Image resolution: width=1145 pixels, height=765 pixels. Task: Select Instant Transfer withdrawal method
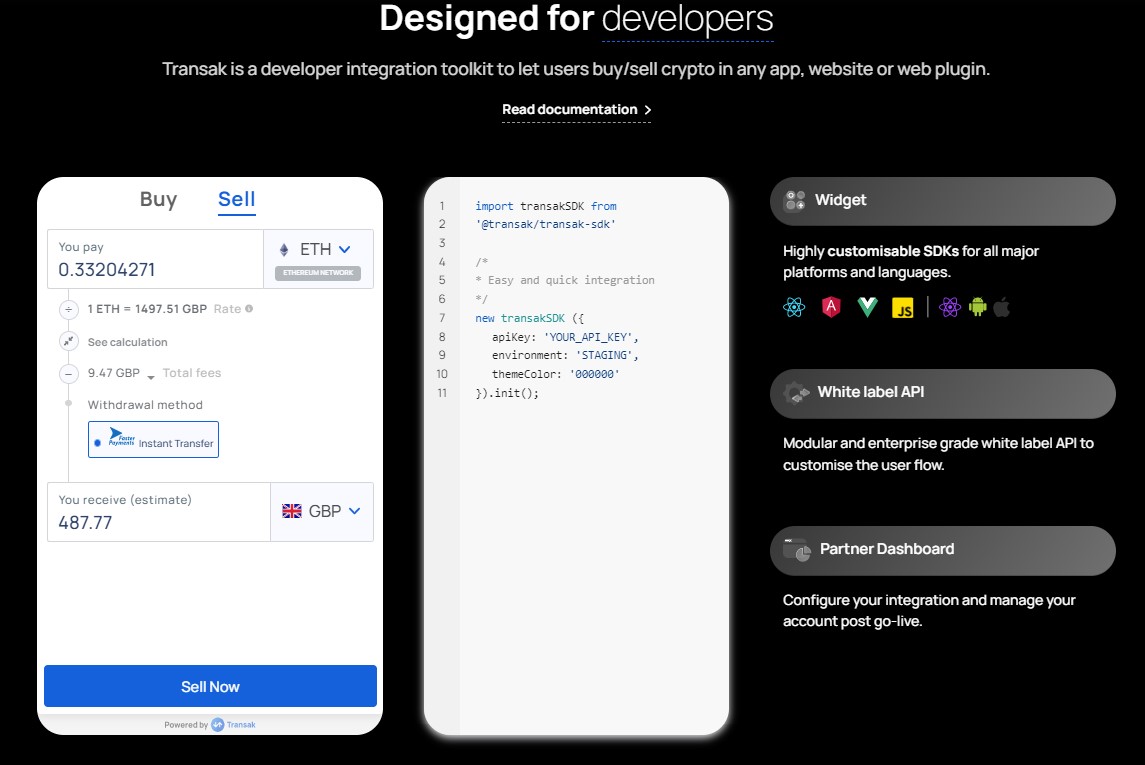point(153,440)
